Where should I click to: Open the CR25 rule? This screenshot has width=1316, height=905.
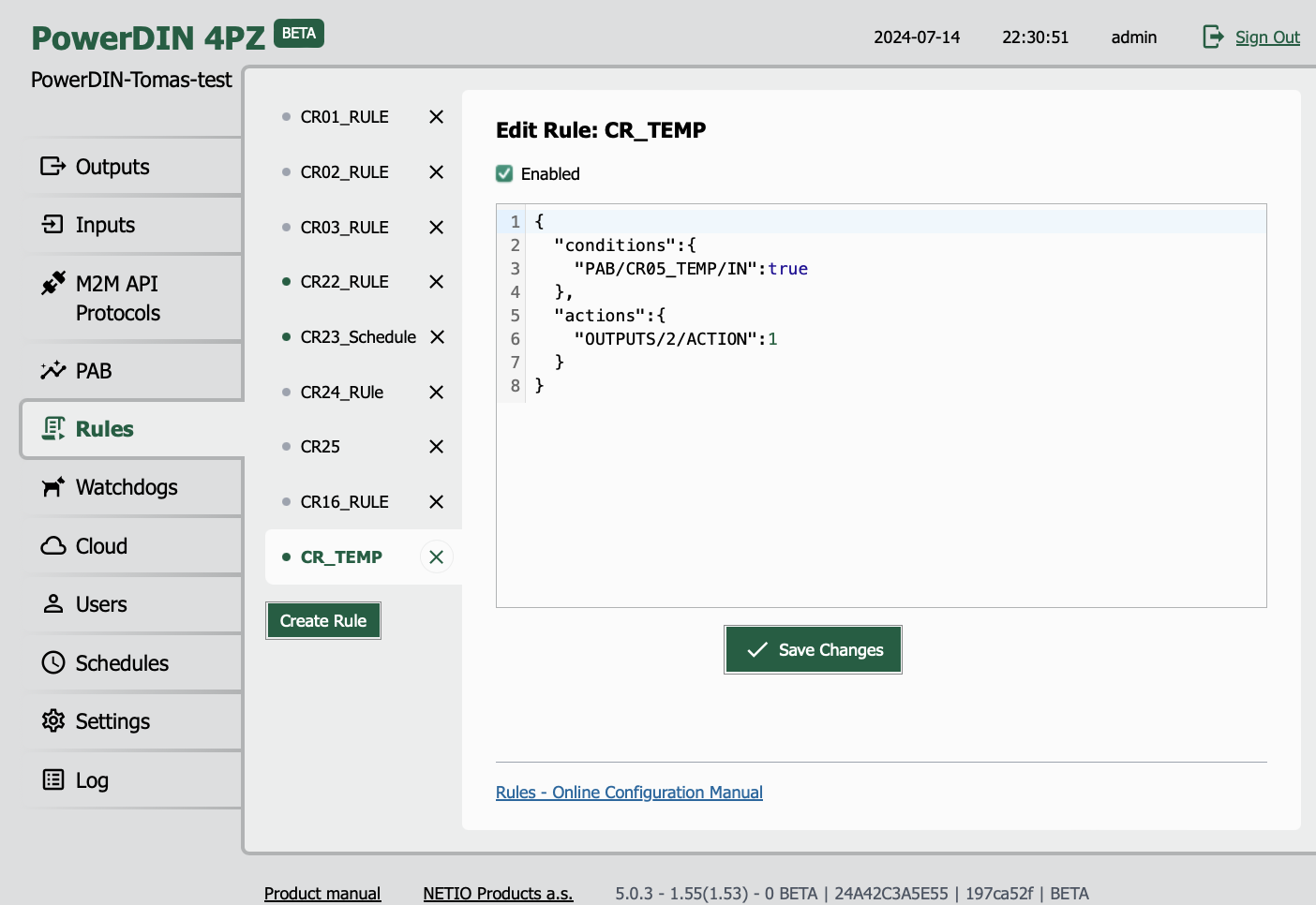tap(320, 447)
